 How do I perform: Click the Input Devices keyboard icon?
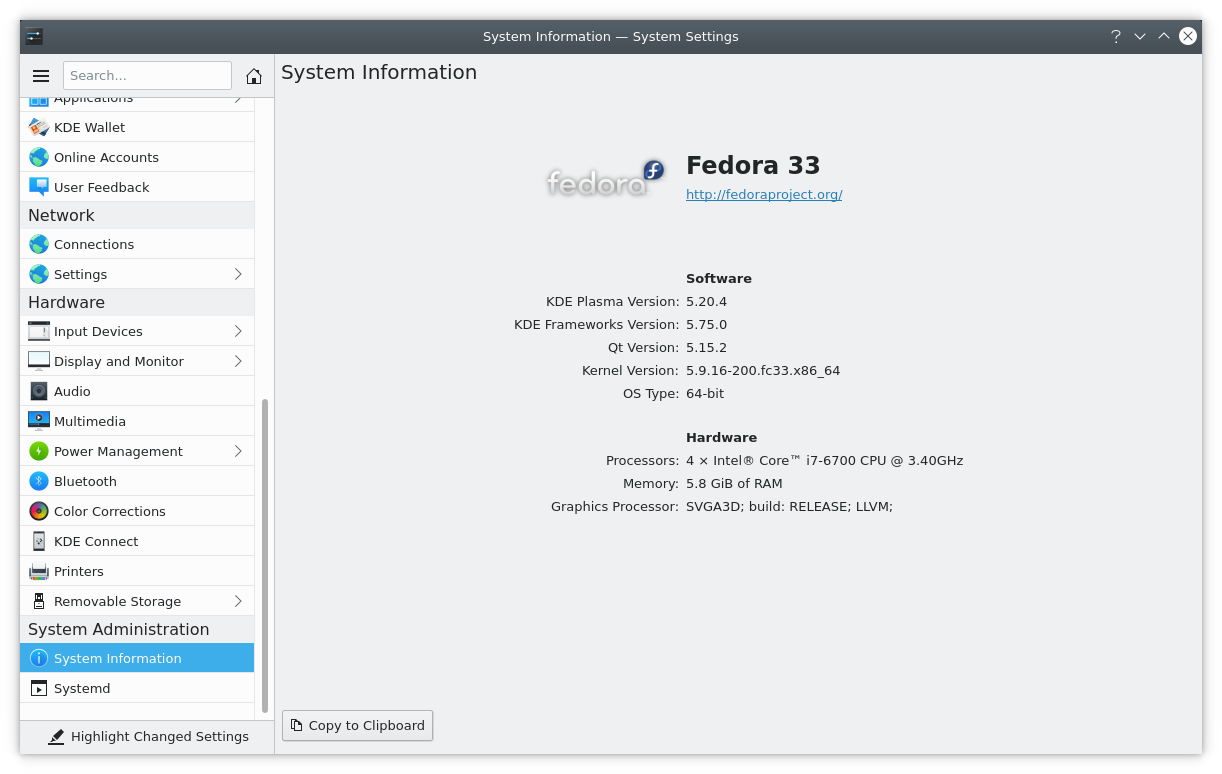[39, 331]
